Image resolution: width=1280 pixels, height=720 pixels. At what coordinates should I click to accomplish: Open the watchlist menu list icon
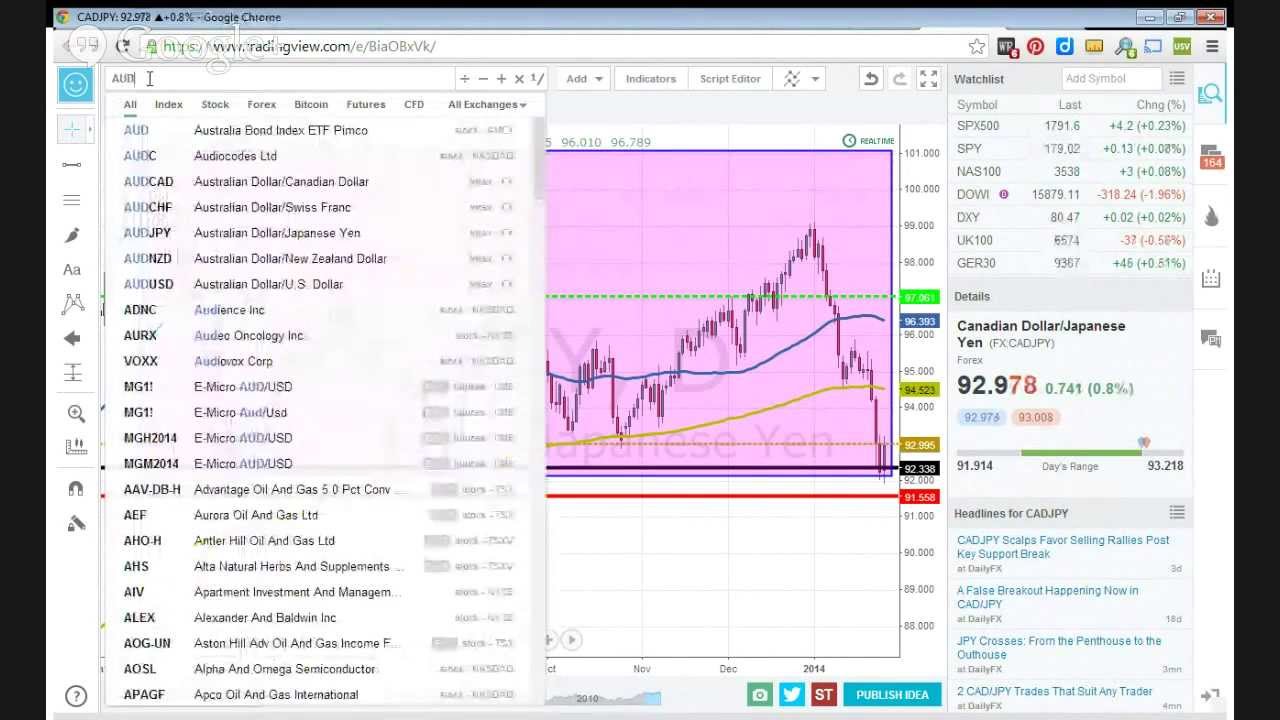pos(1177,78)
